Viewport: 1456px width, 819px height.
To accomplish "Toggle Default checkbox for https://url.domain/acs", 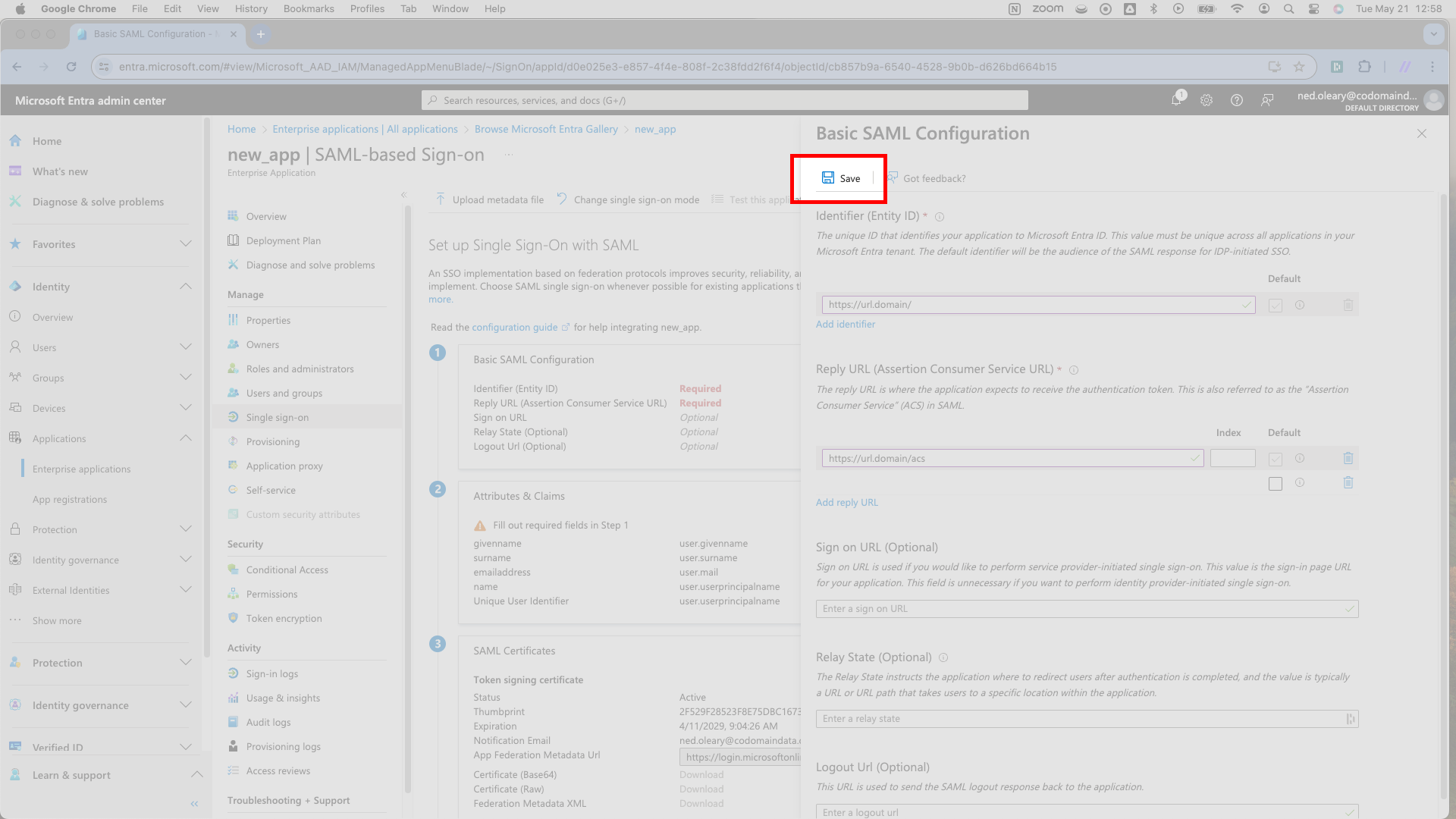I will [x=1276, y=459].
